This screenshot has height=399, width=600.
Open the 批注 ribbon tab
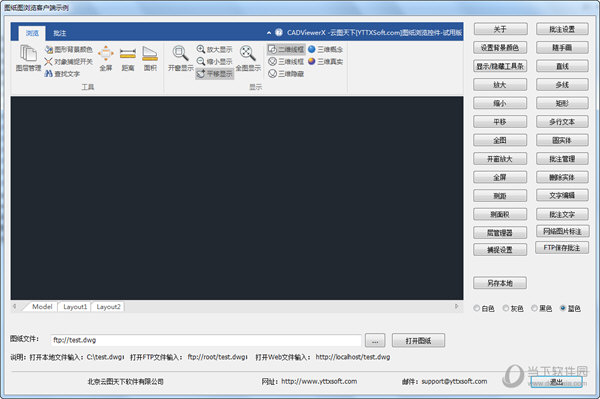pos(59,33)
